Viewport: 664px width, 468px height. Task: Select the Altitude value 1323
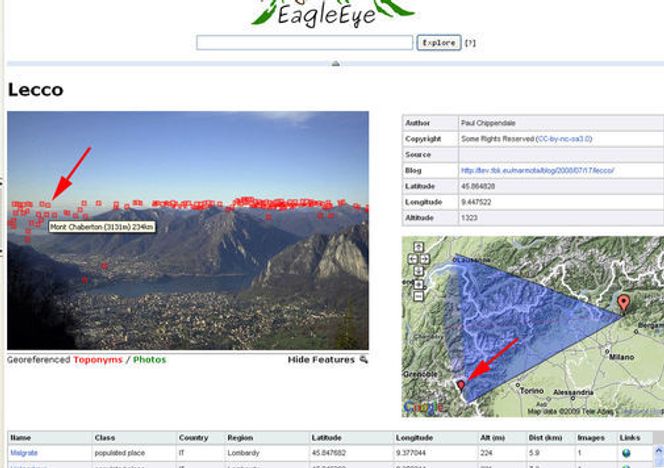tap(469, 218)
